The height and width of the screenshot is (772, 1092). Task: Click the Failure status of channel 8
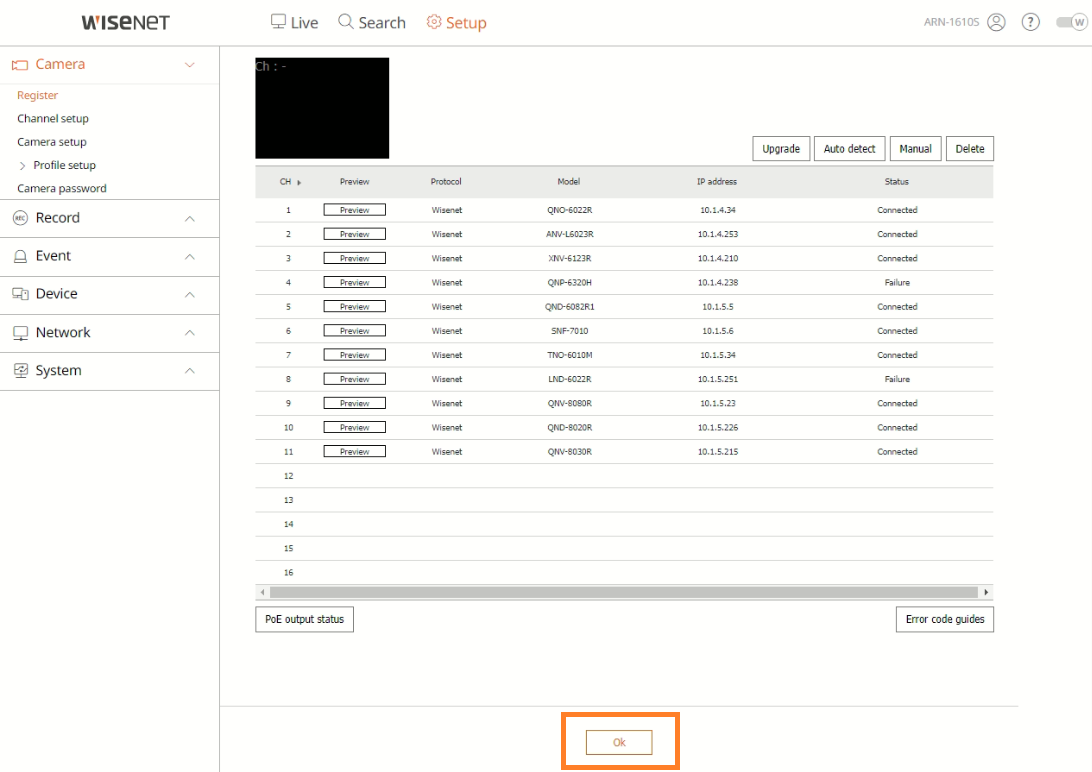click(x=897, y=379)
